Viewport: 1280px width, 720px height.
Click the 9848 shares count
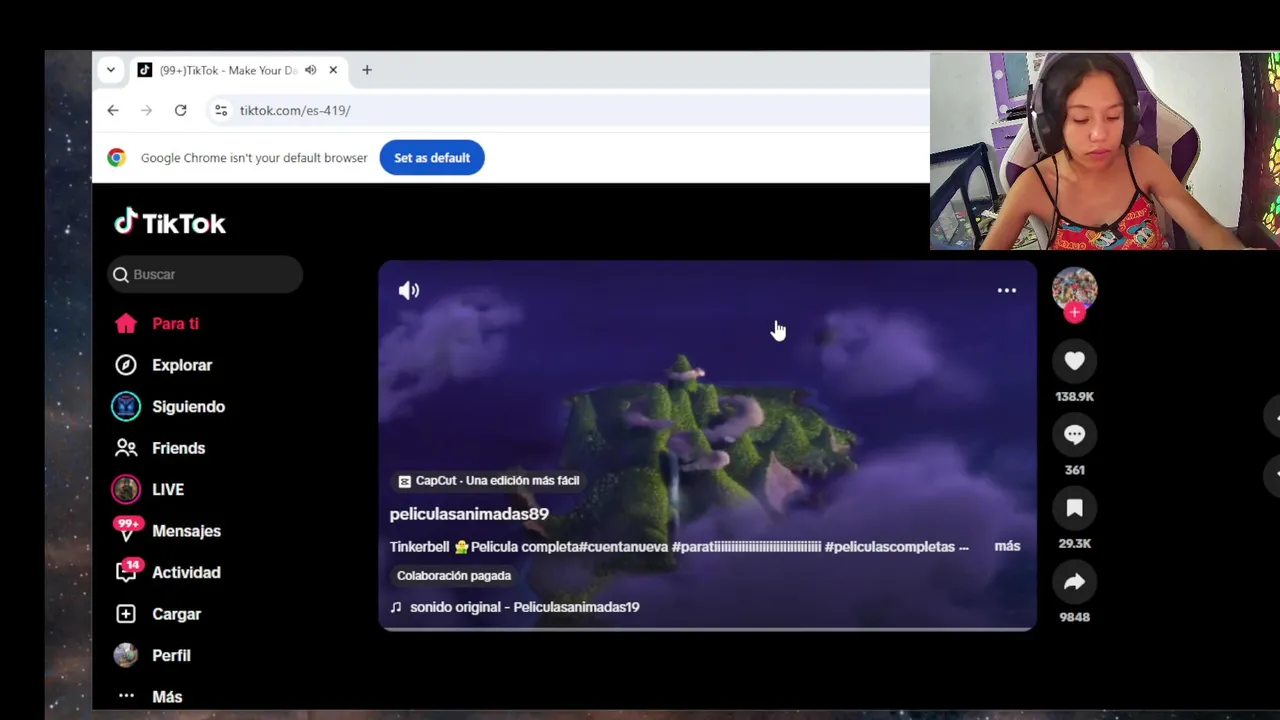pyautogui.click(x=1075, y=617)
